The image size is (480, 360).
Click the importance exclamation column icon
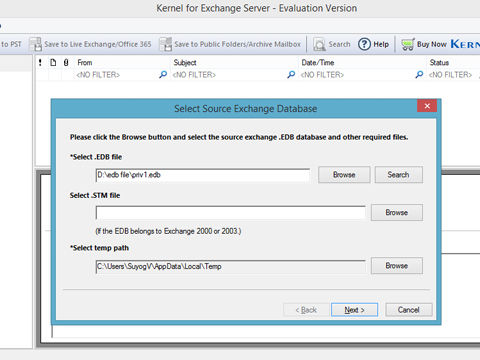(40, 63)
